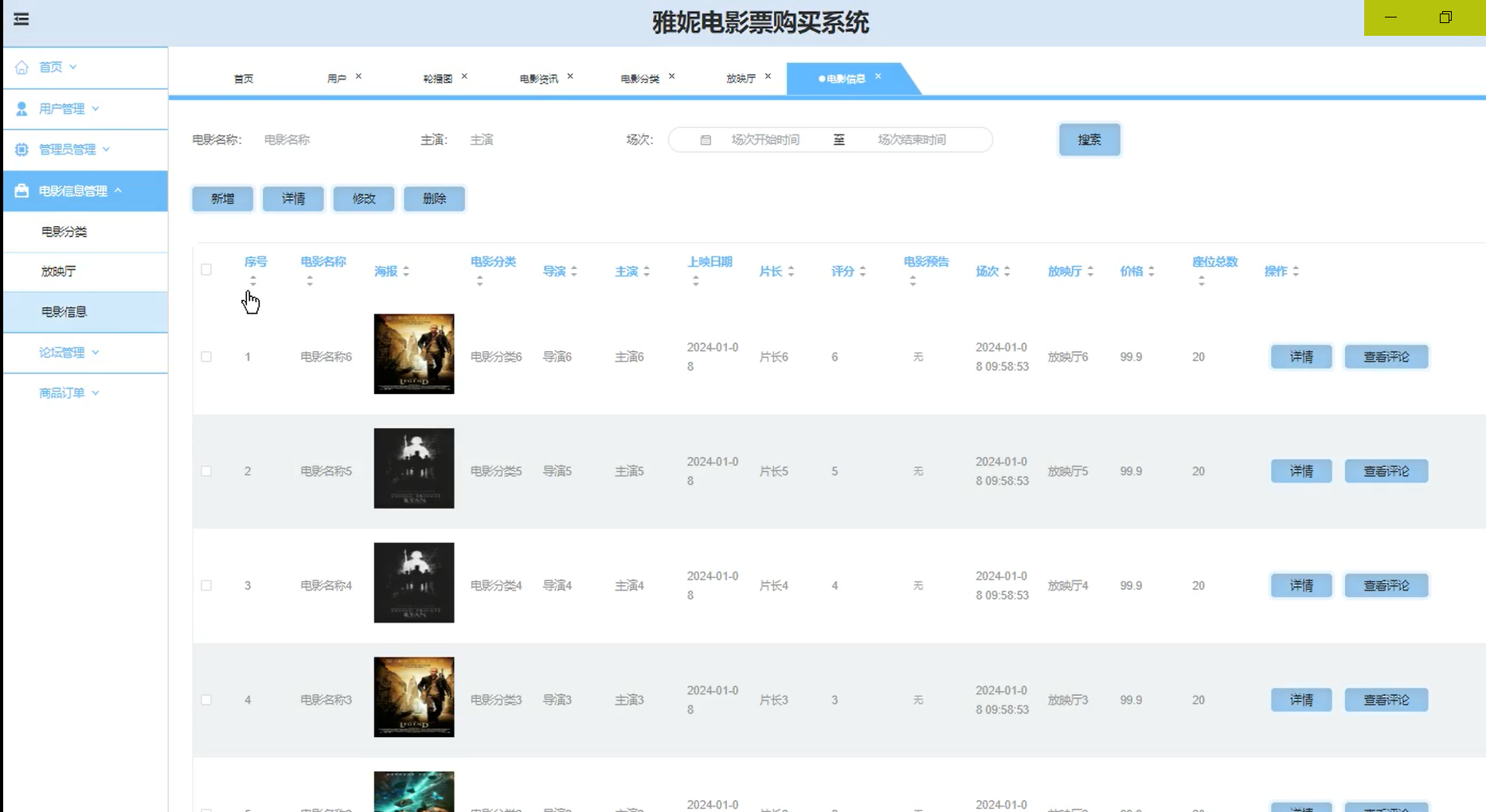Tick the select-all checkbox in the table header
The width and height of the screenshot is (1486, 812).
pos(206,270)
